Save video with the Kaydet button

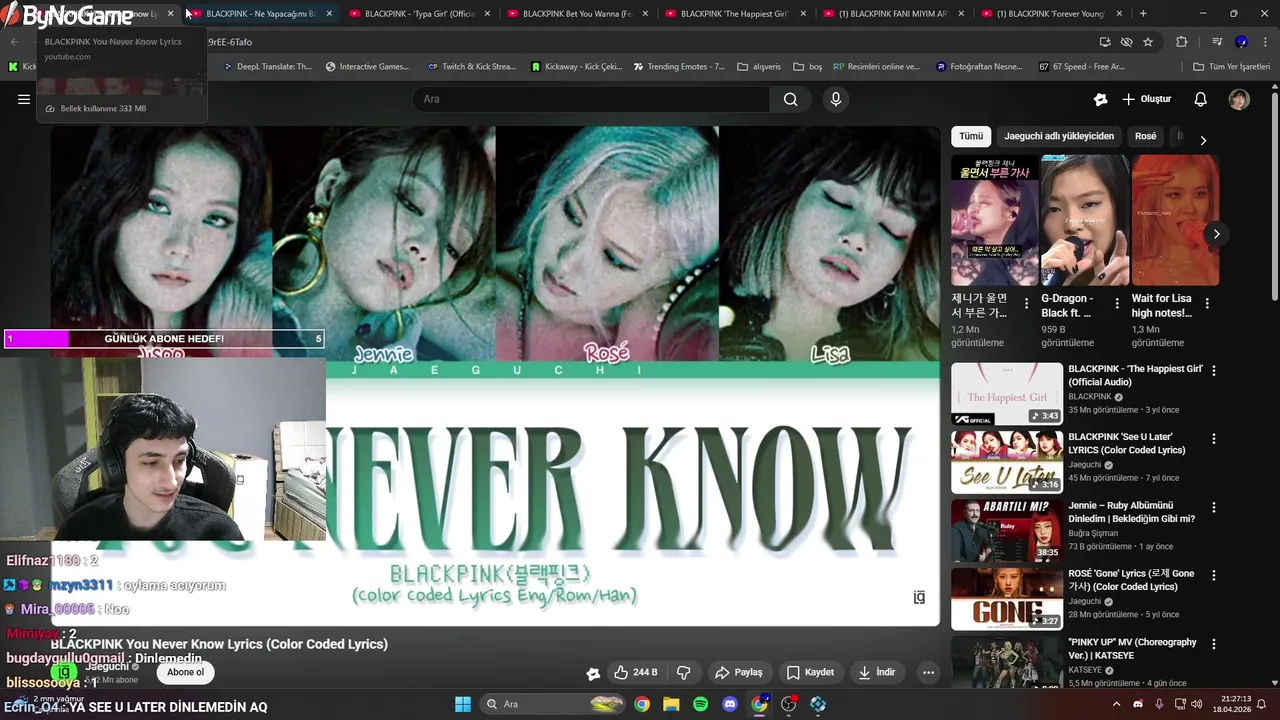tap(810, 672)
